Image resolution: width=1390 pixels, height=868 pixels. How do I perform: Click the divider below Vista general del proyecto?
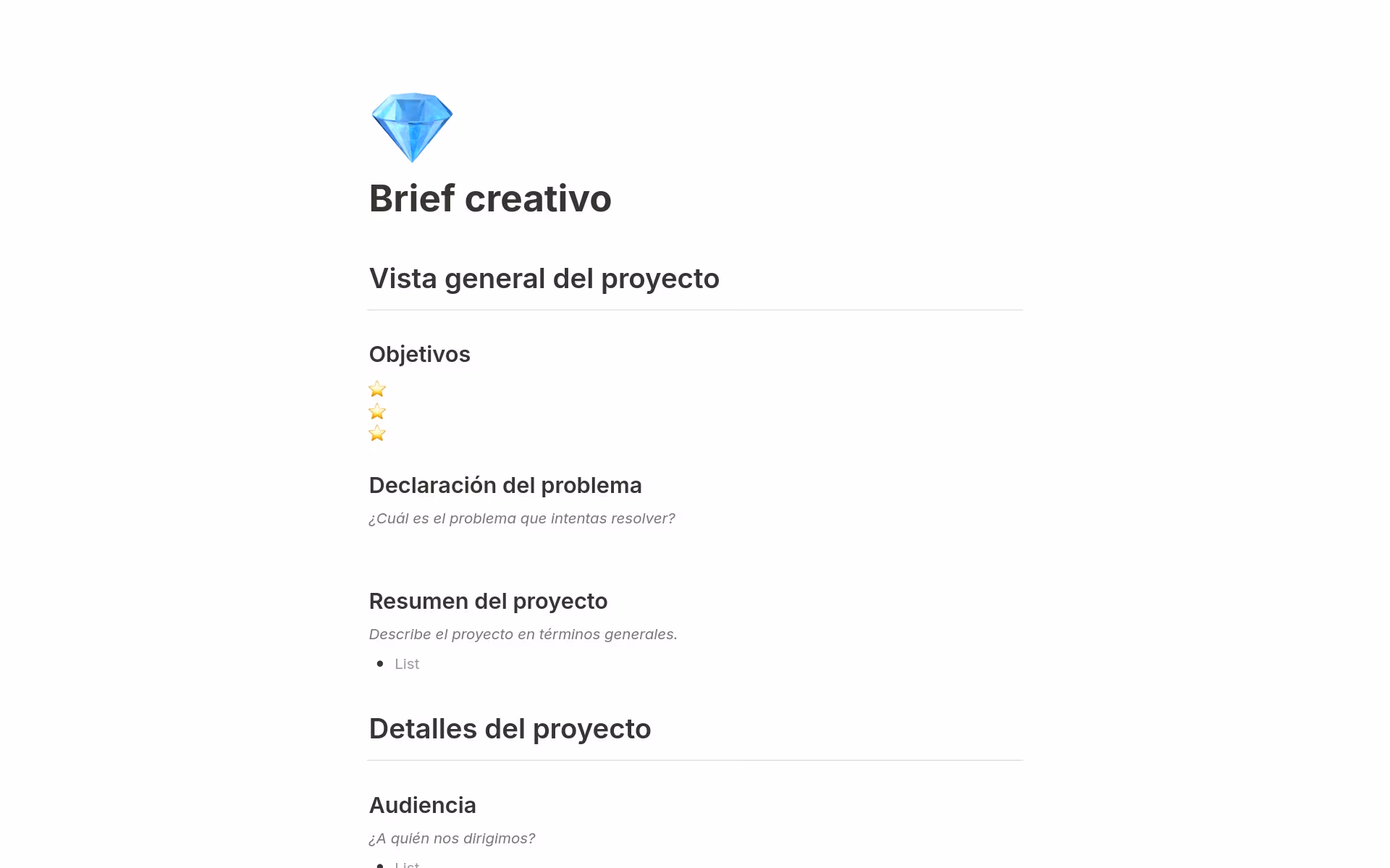click(x=695, y=310)
